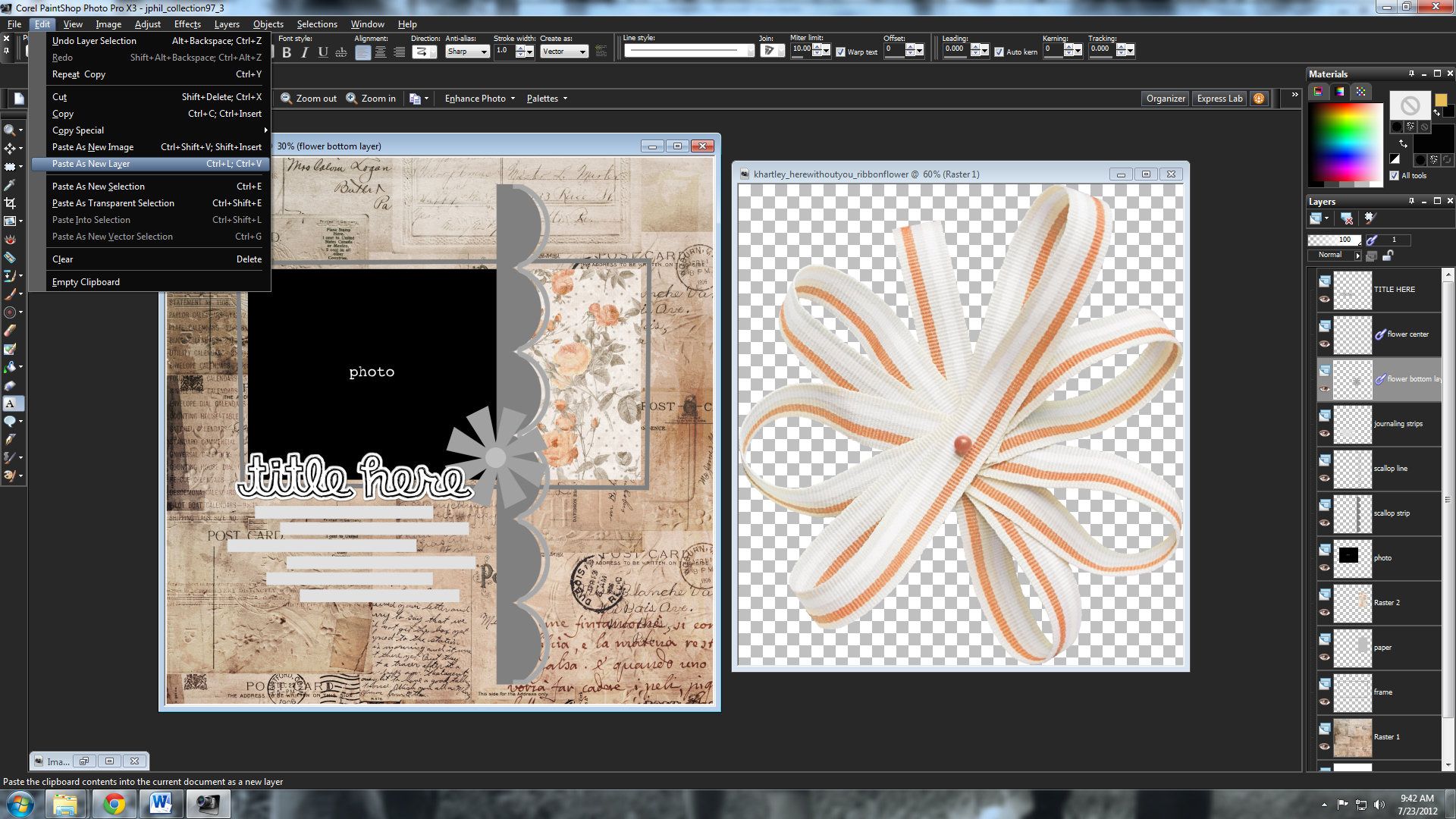Image resolution: width=1456 pixels, height=819 pixels.
Task: Click the layer lock transparency icon
Action: tap(1388, 256)
